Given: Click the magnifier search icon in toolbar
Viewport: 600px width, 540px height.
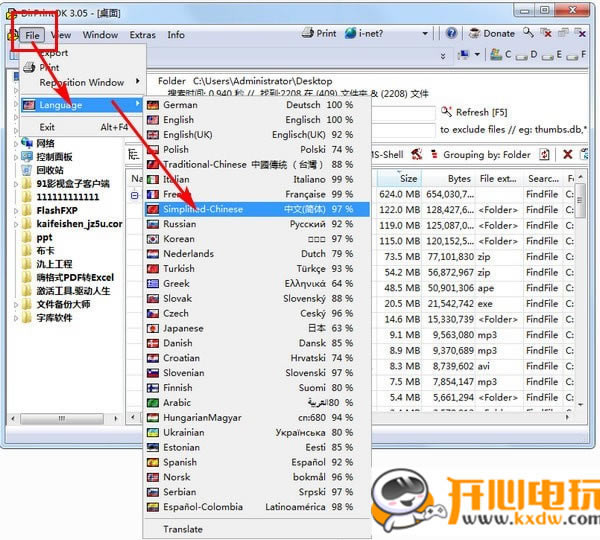Looking at the screenshot, I should tap(528, 33).
